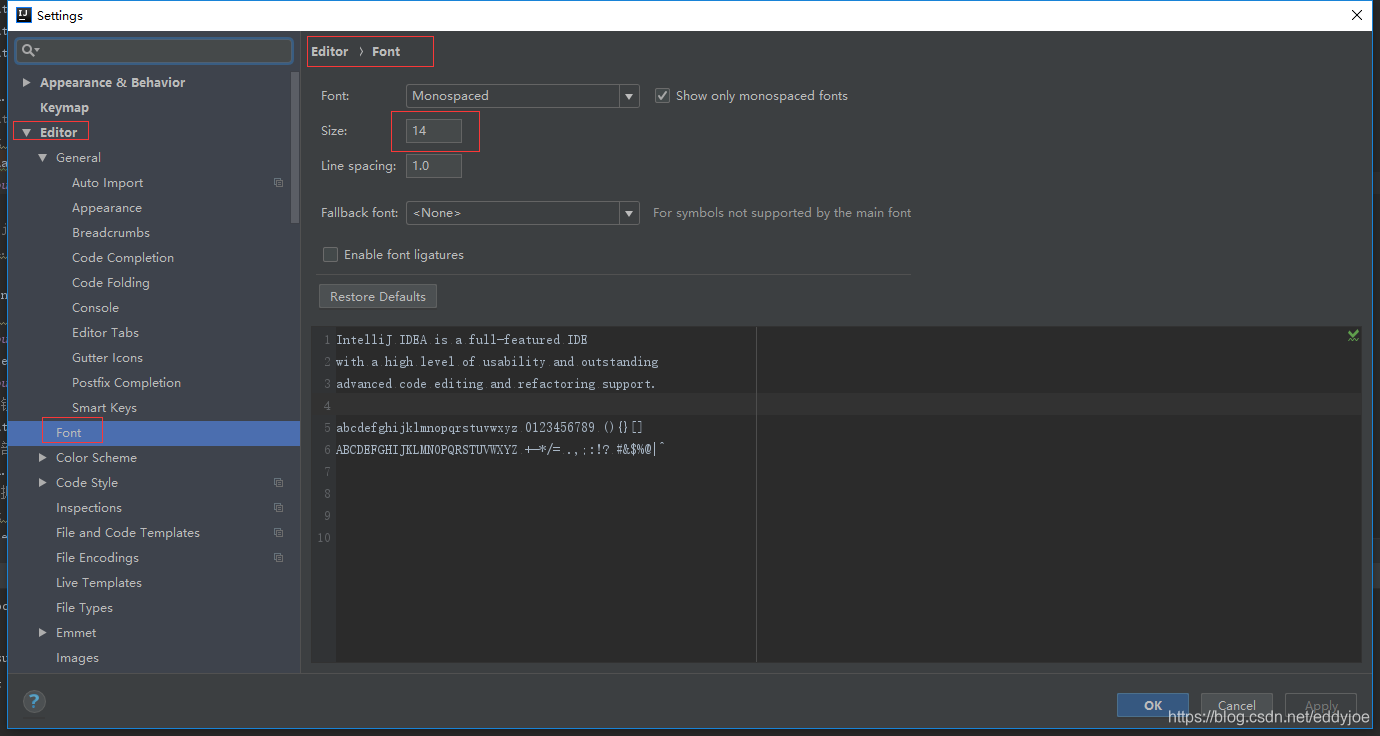The width and height of the screenshot is (1380, 736).
Task: Select File Types settings
Action: (x=84, y=608)
